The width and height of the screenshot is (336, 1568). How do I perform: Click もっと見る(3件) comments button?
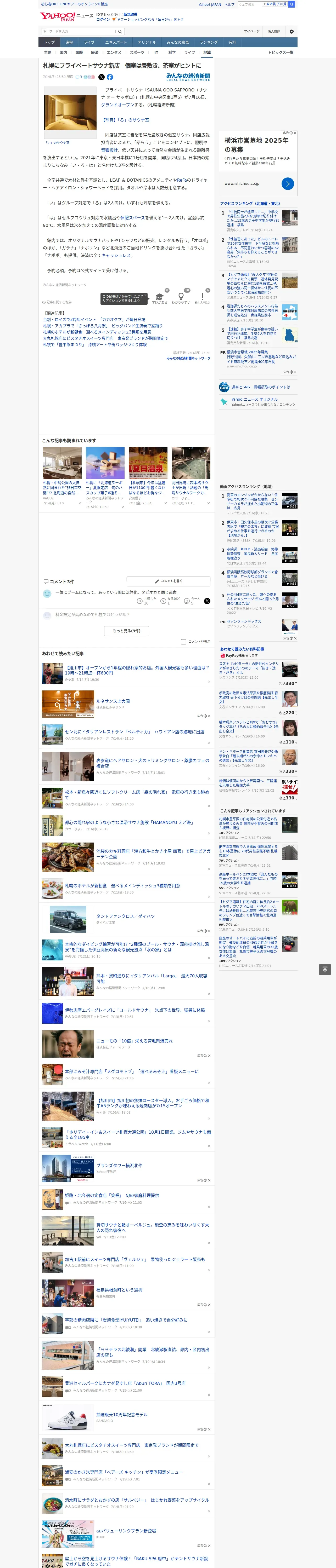(x=126, y=631)
